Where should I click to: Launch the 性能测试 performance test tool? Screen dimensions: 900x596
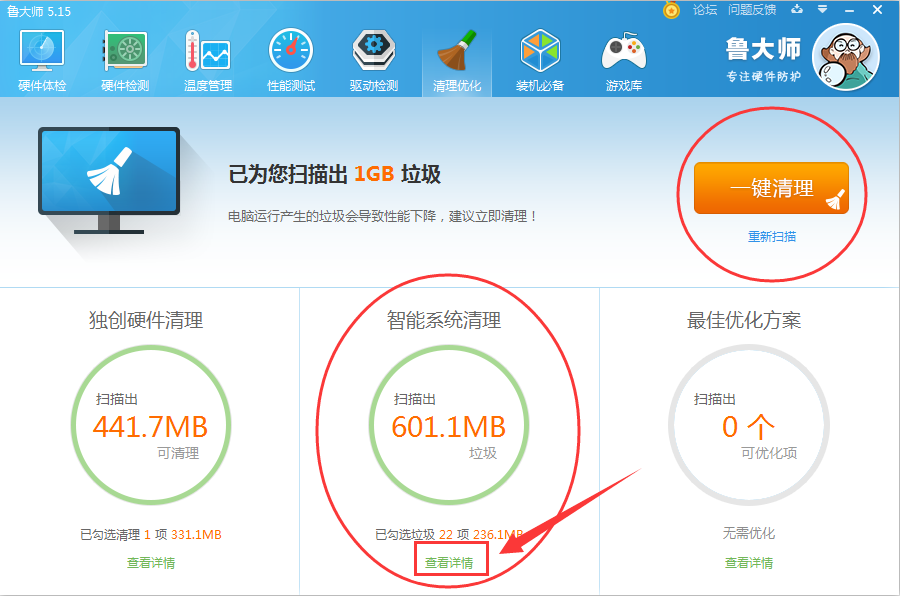289,60
